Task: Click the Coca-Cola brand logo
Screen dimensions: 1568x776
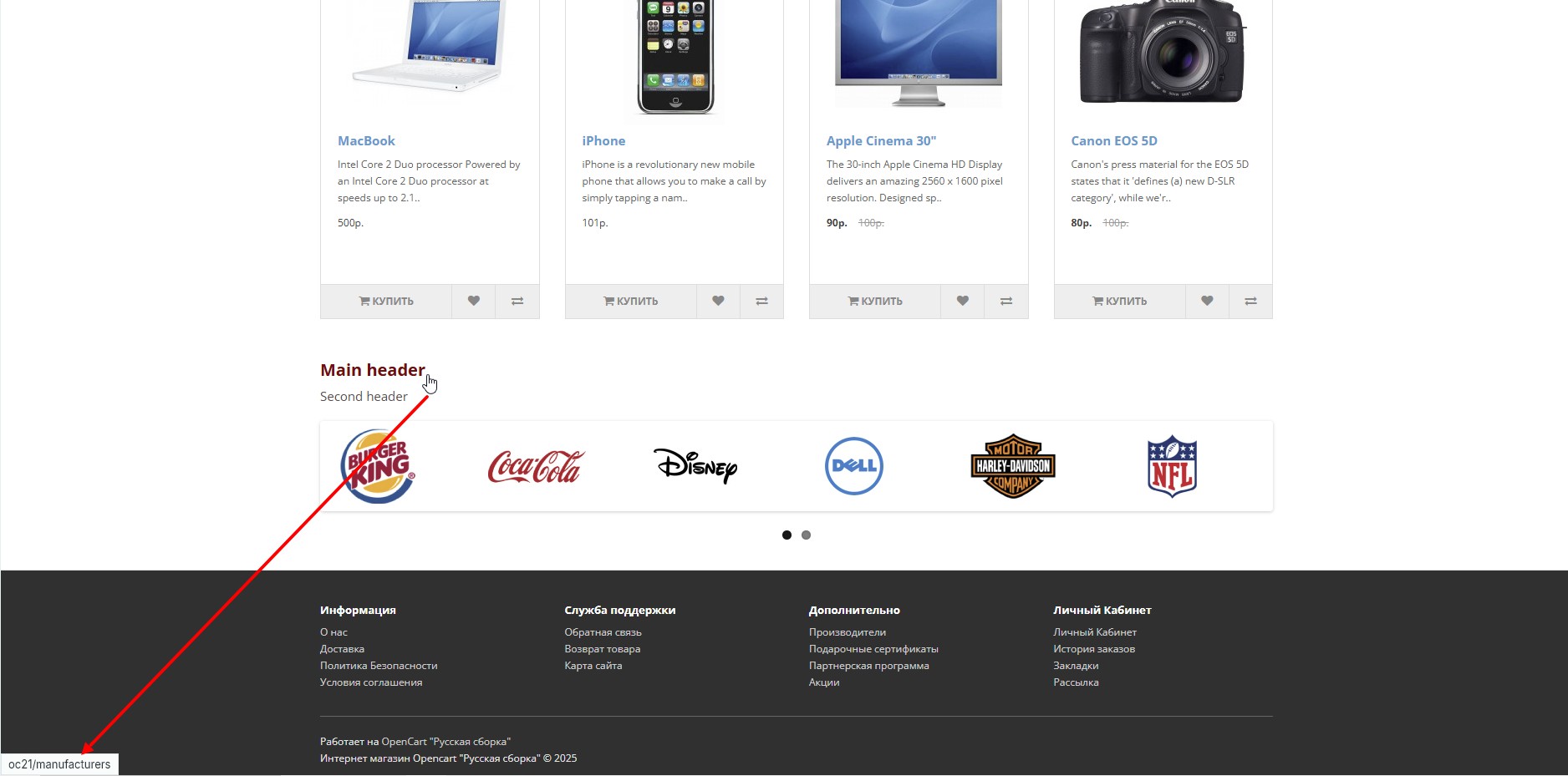Action: coord(537,466)
